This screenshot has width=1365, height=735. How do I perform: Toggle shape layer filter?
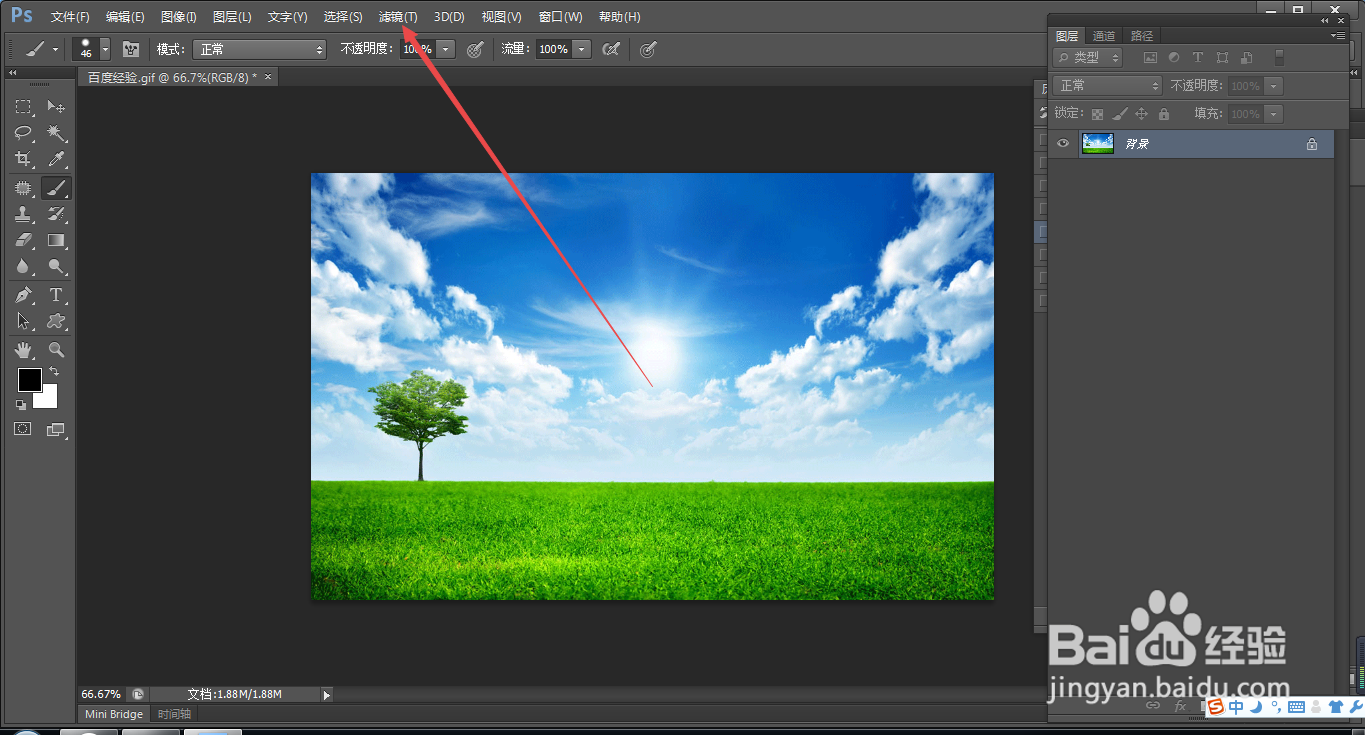tap(1222, 58)
